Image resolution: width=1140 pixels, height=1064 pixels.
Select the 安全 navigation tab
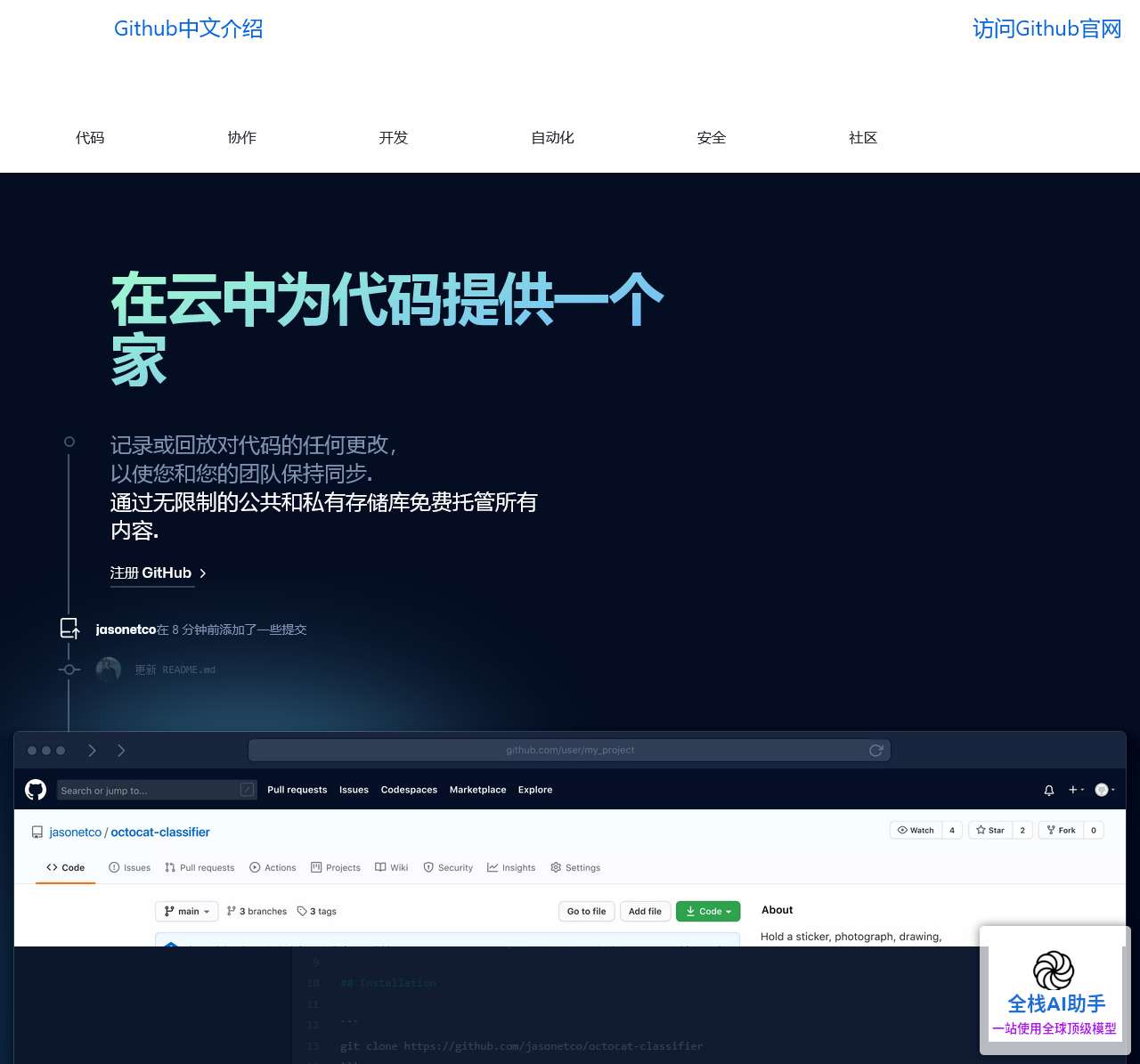pyautogui.click(x=711, y=138)
